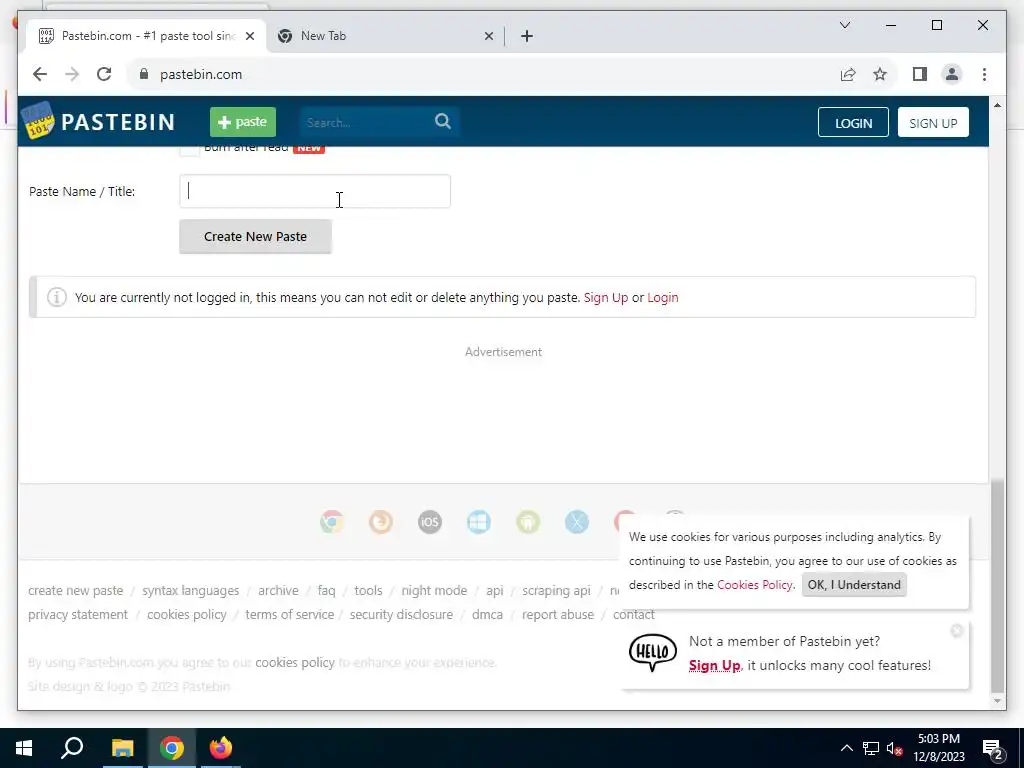
Task: Open terms of service footer link
Action: click(289, 615)
